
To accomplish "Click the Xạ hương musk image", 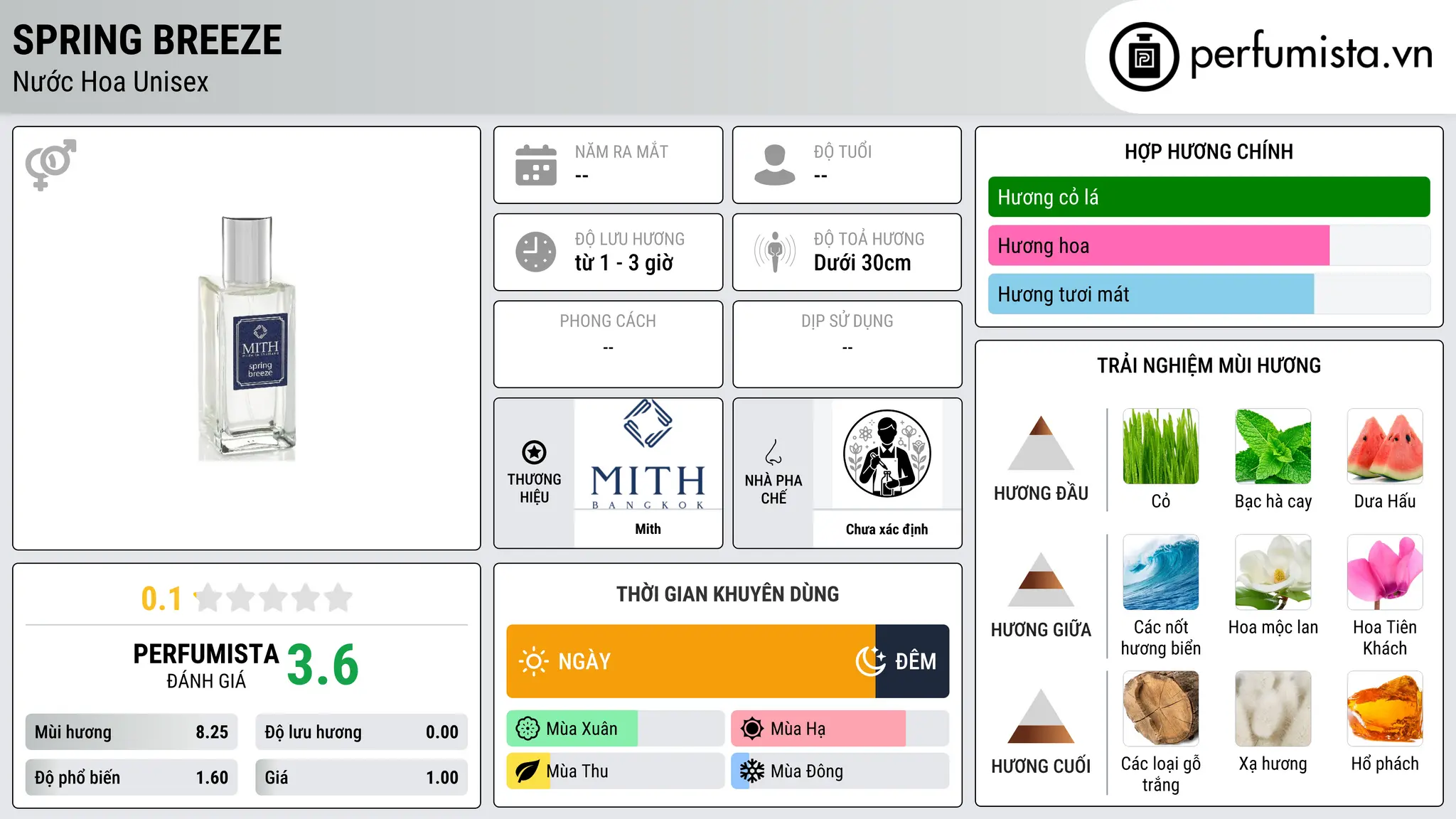I will coord(1273,709).
